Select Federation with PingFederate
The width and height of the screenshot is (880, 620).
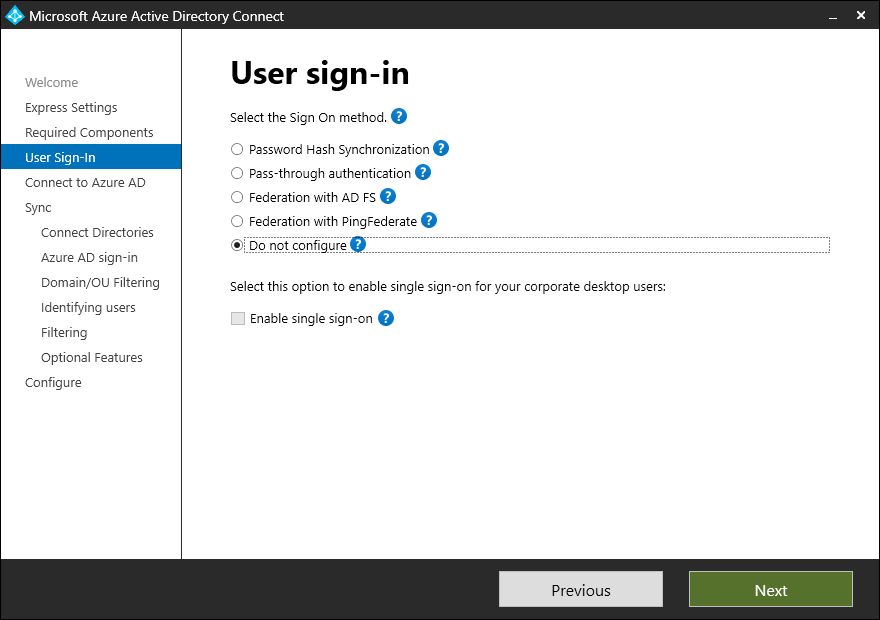(236, 220)
